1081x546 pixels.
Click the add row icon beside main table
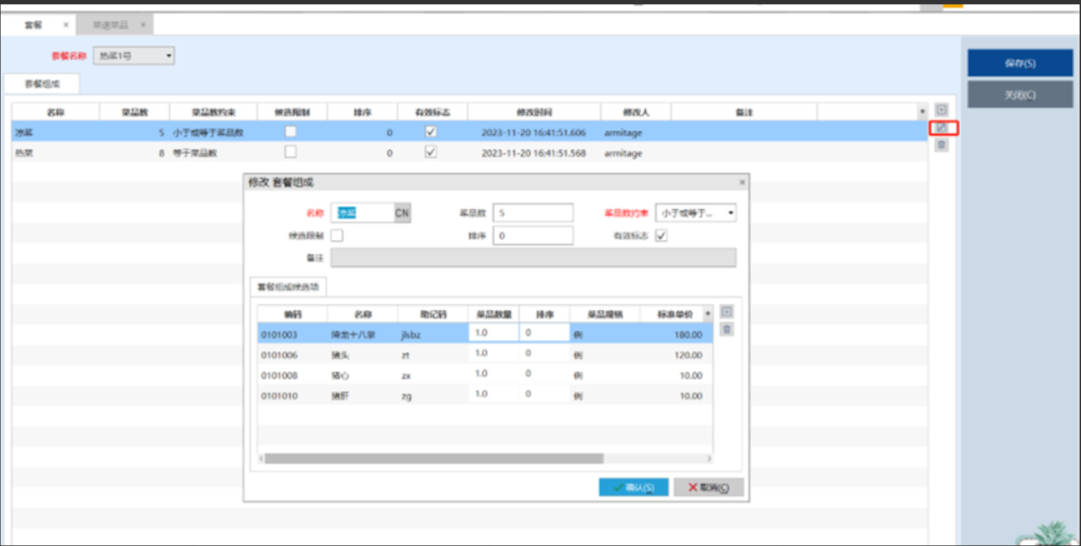941,110
